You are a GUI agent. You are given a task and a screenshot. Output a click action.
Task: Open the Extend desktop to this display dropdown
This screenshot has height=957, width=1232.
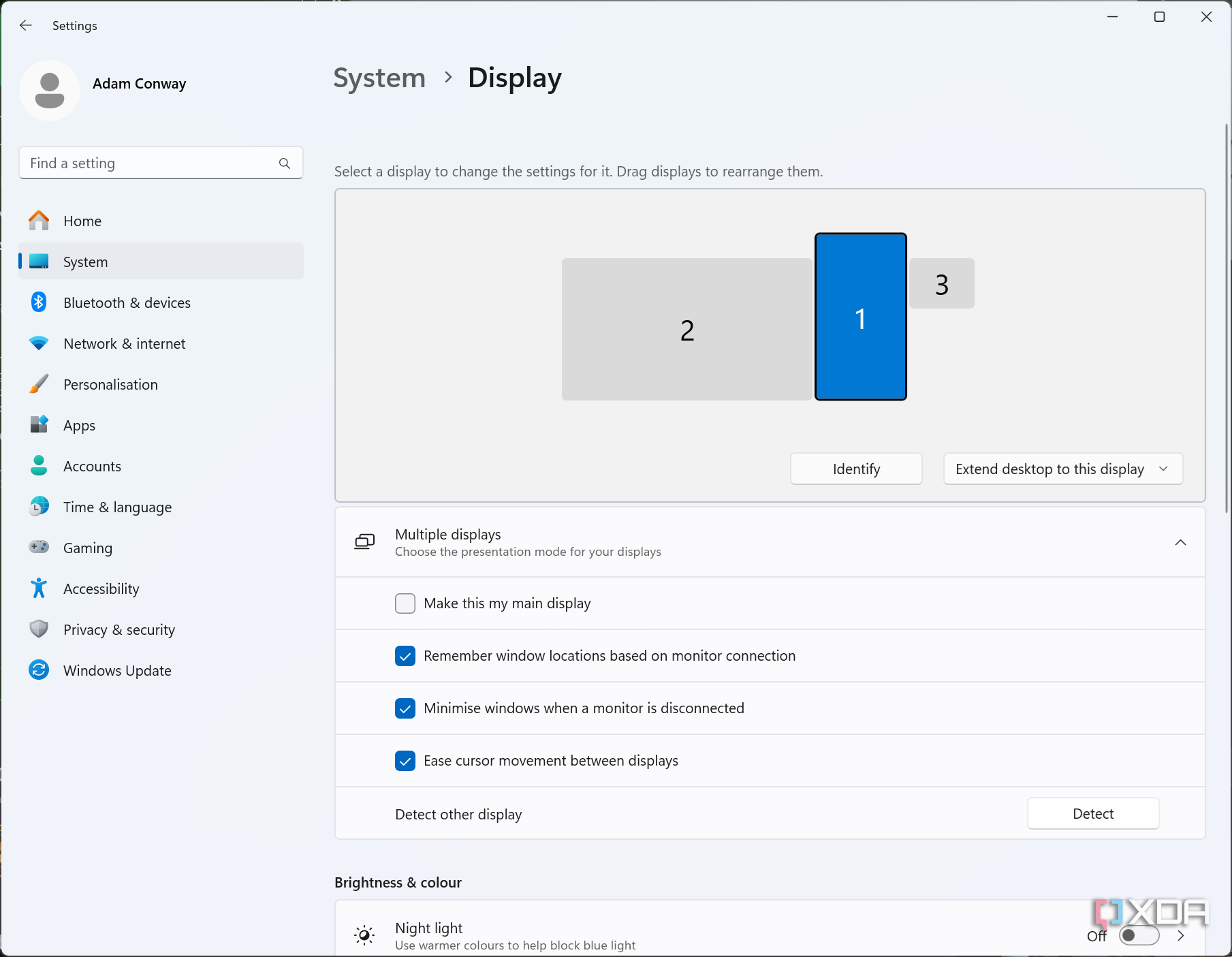coord(1062,469)
